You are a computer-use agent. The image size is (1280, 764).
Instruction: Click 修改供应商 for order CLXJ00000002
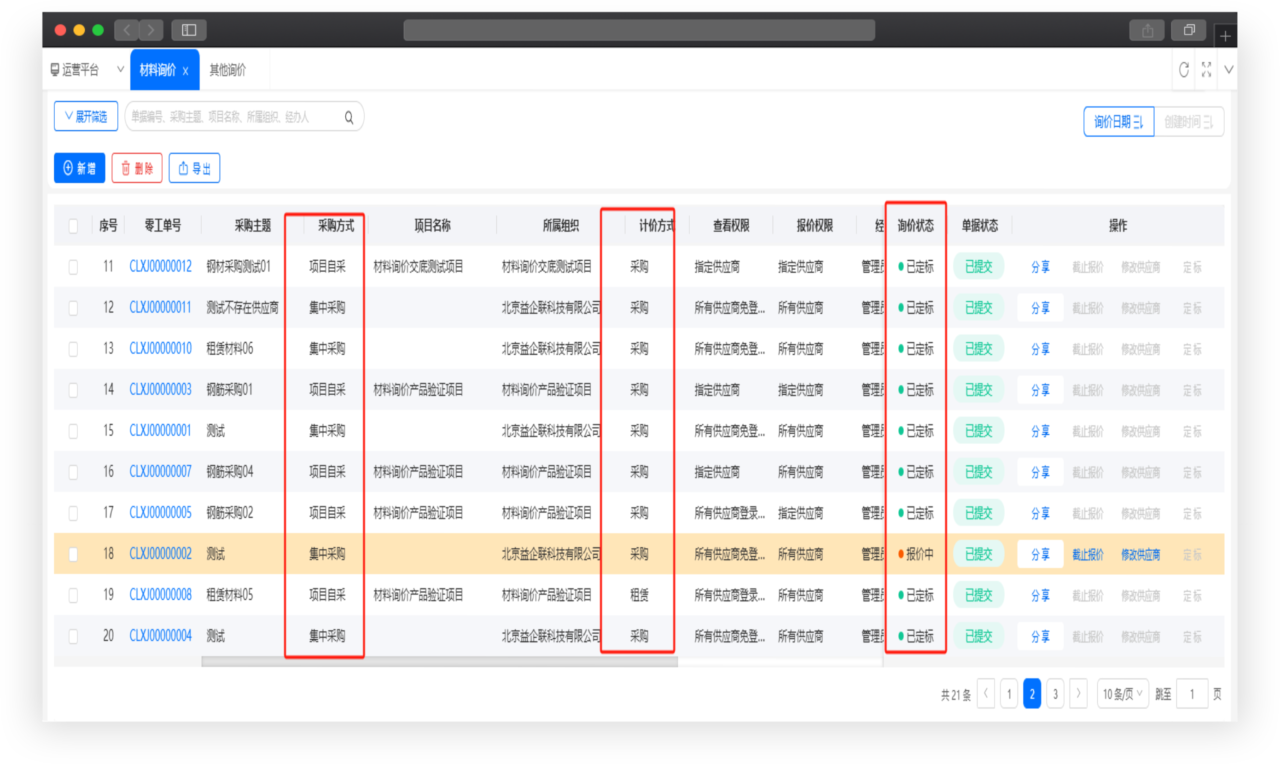tap(1141, 555)
